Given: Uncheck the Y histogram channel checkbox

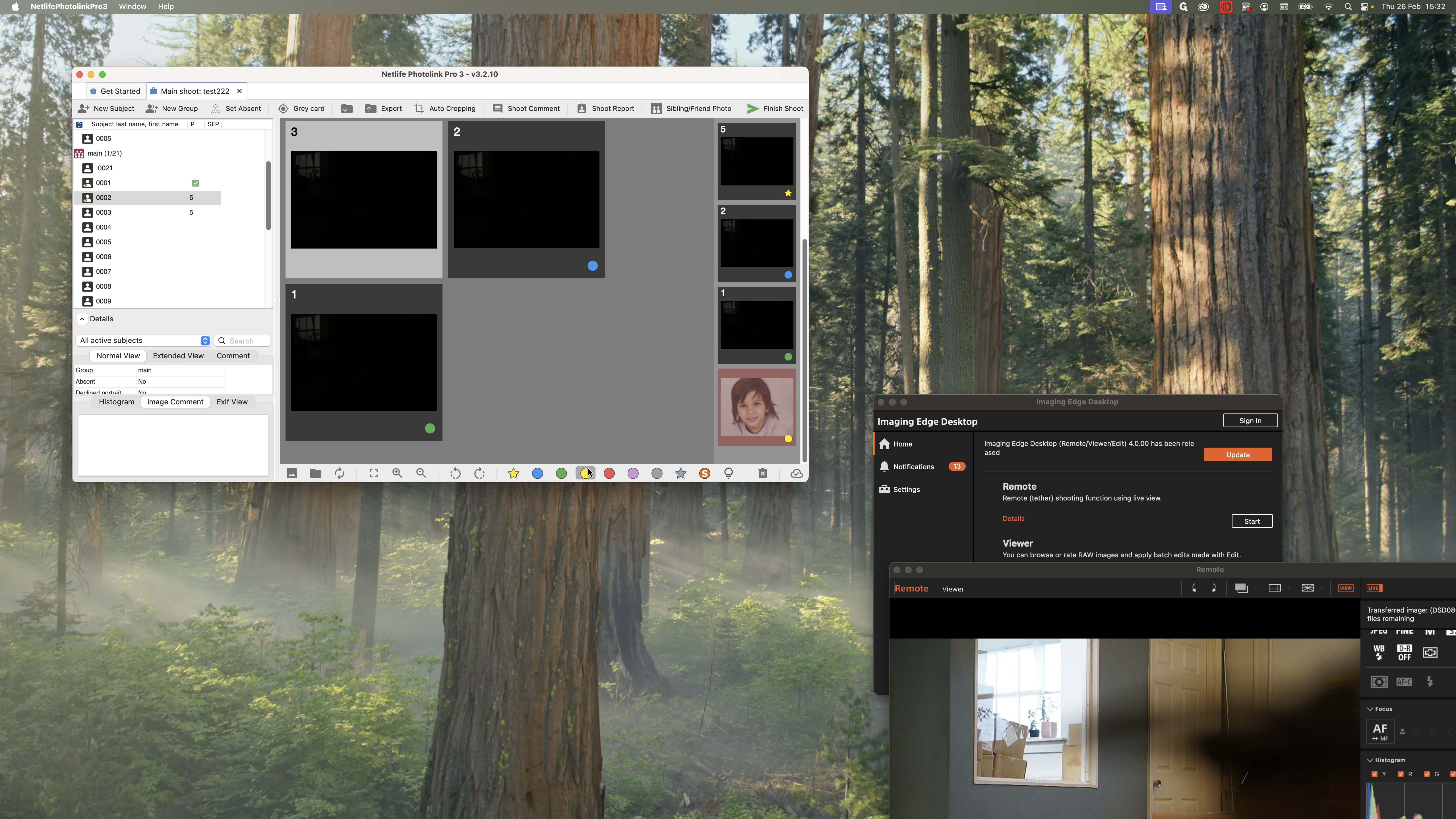Looking at the screenshot, I should point(1375,774).
